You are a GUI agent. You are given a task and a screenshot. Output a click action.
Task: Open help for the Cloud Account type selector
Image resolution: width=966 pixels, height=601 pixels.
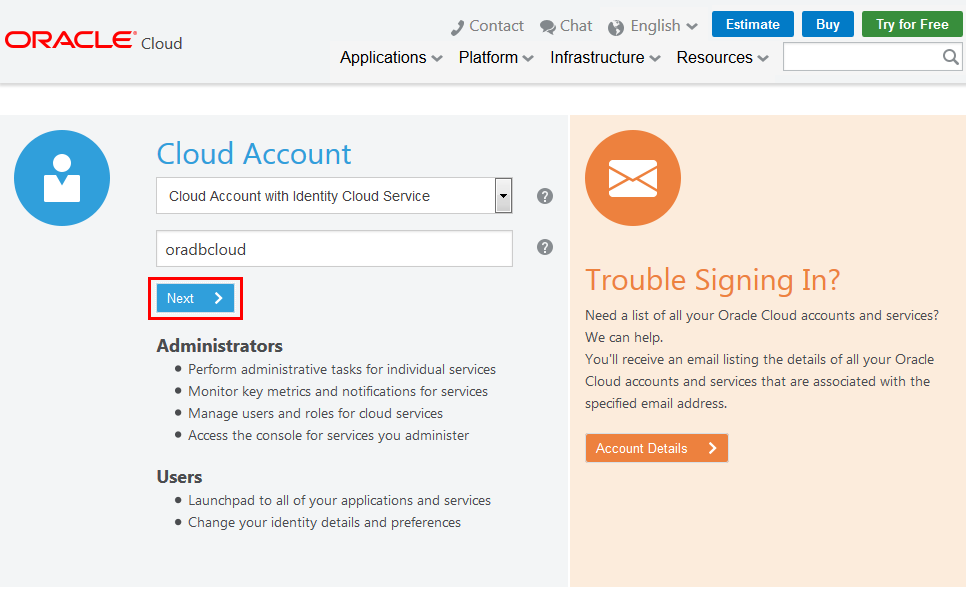click(x=544, y=196)
